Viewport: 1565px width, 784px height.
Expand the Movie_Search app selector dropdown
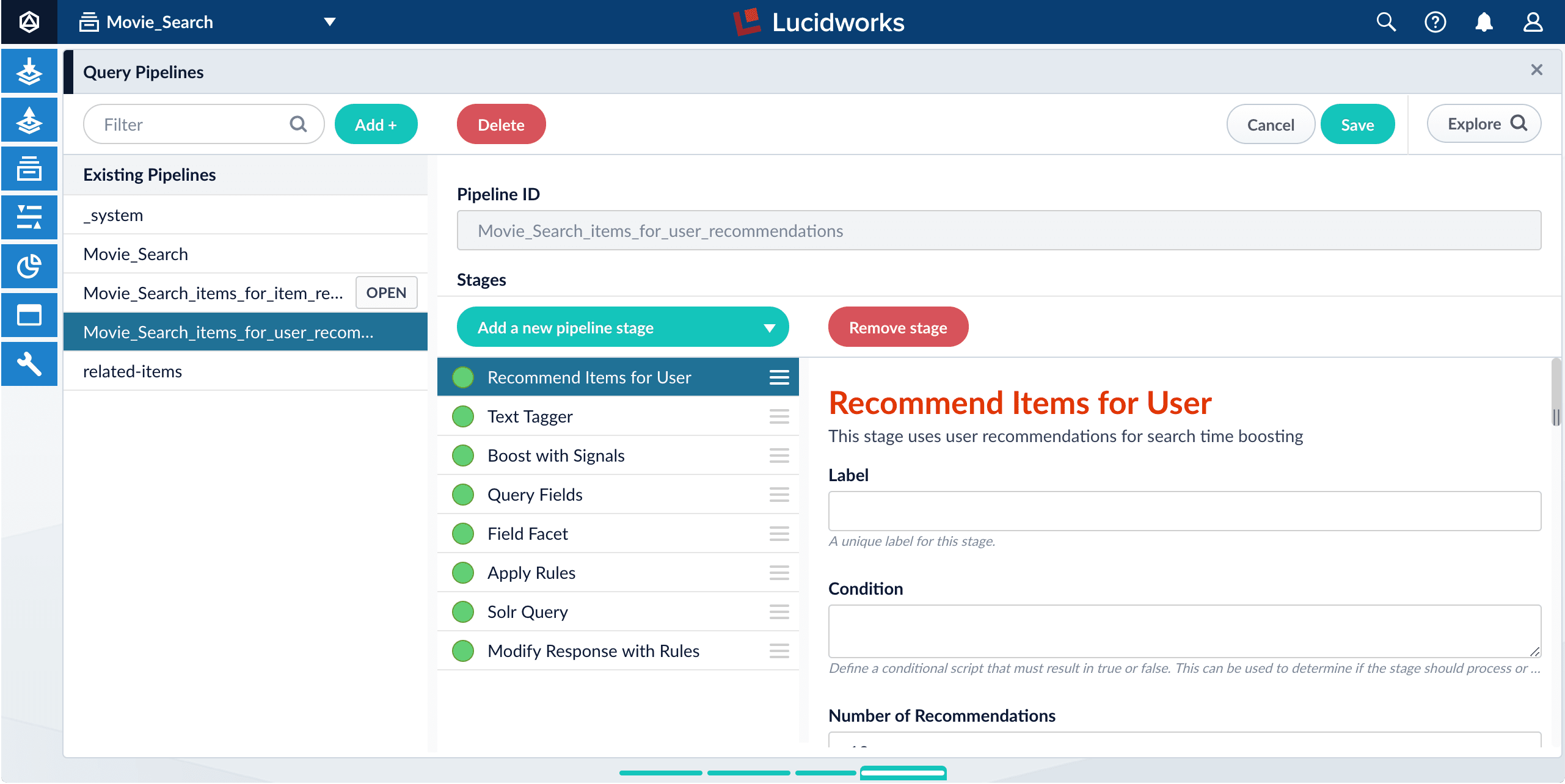click(330, 22)
